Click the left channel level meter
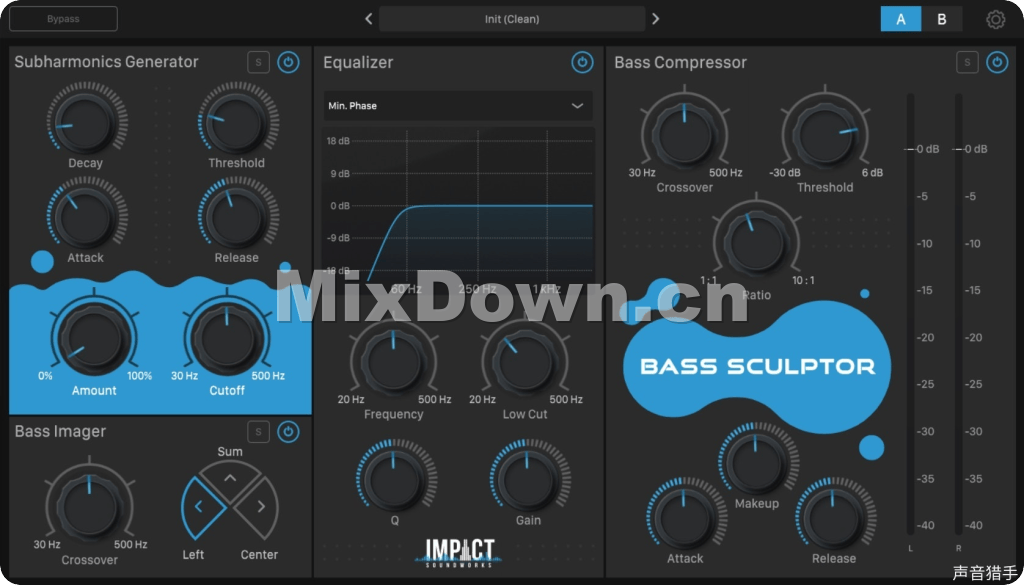This screenshot has height=585, width=1024. [910, 313]
